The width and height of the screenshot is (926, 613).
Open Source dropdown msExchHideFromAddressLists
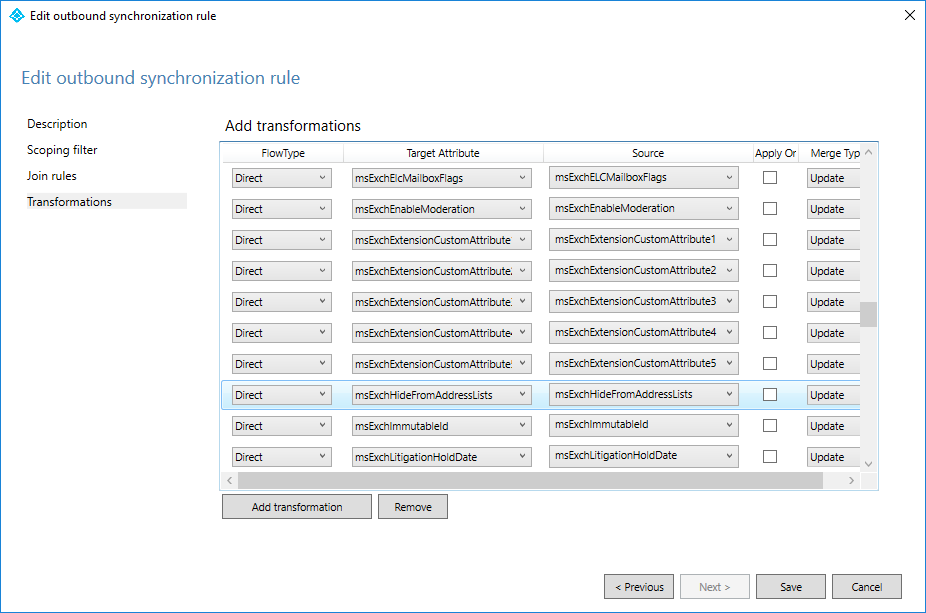pos(644,394)
